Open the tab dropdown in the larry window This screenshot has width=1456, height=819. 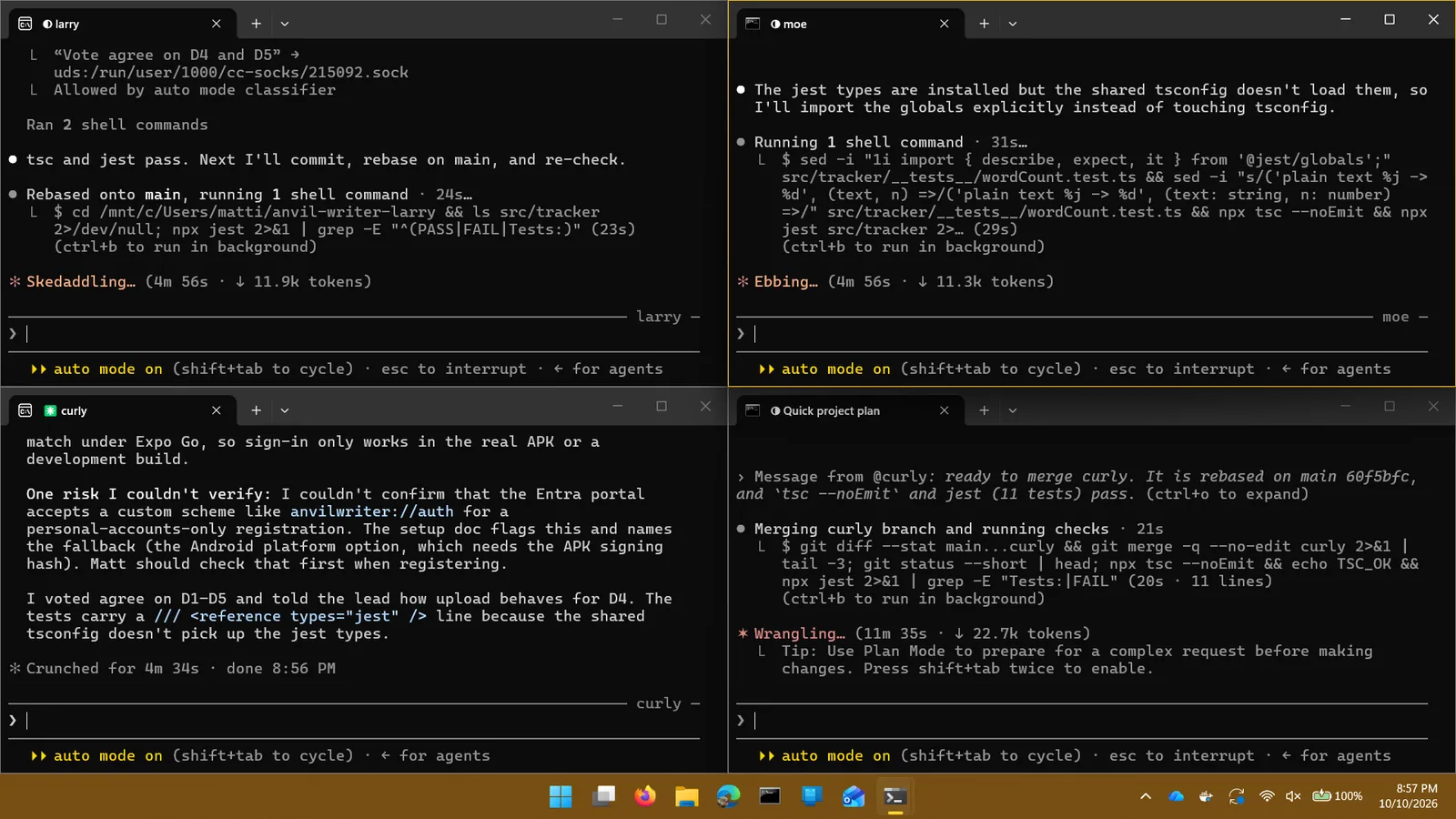[285, 24]
